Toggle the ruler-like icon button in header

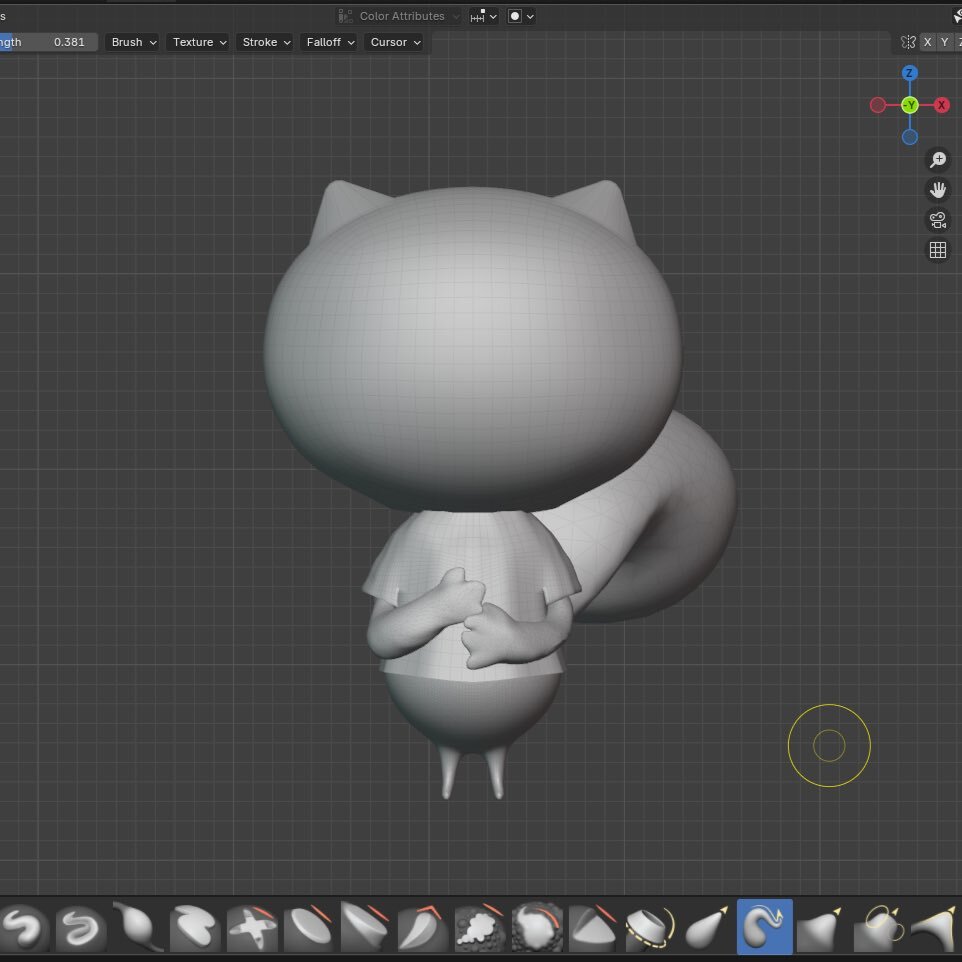477,16
